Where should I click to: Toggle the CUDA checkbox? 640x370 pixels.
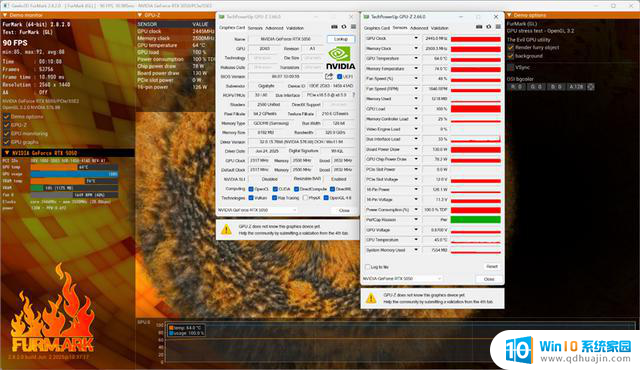tap(275, 189)
